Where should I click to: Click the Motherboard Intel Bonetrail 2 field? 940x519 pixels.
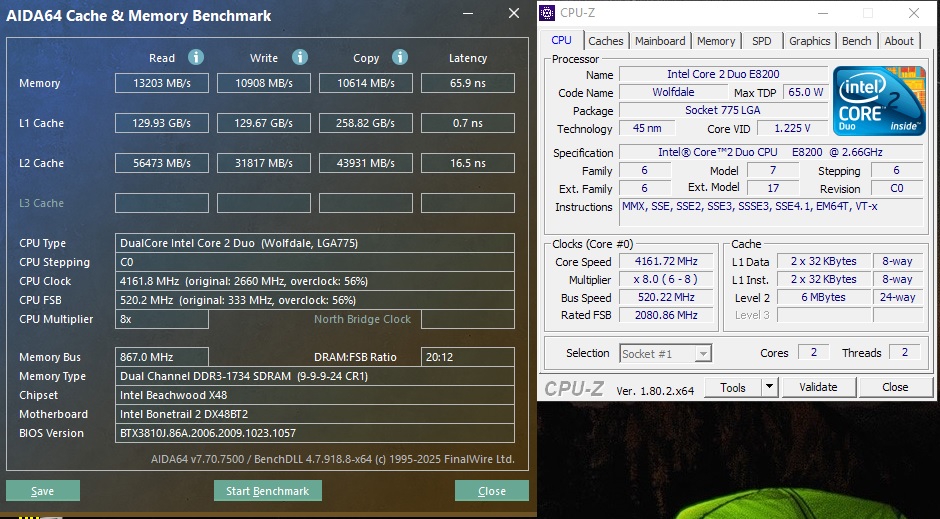[315, 414]
